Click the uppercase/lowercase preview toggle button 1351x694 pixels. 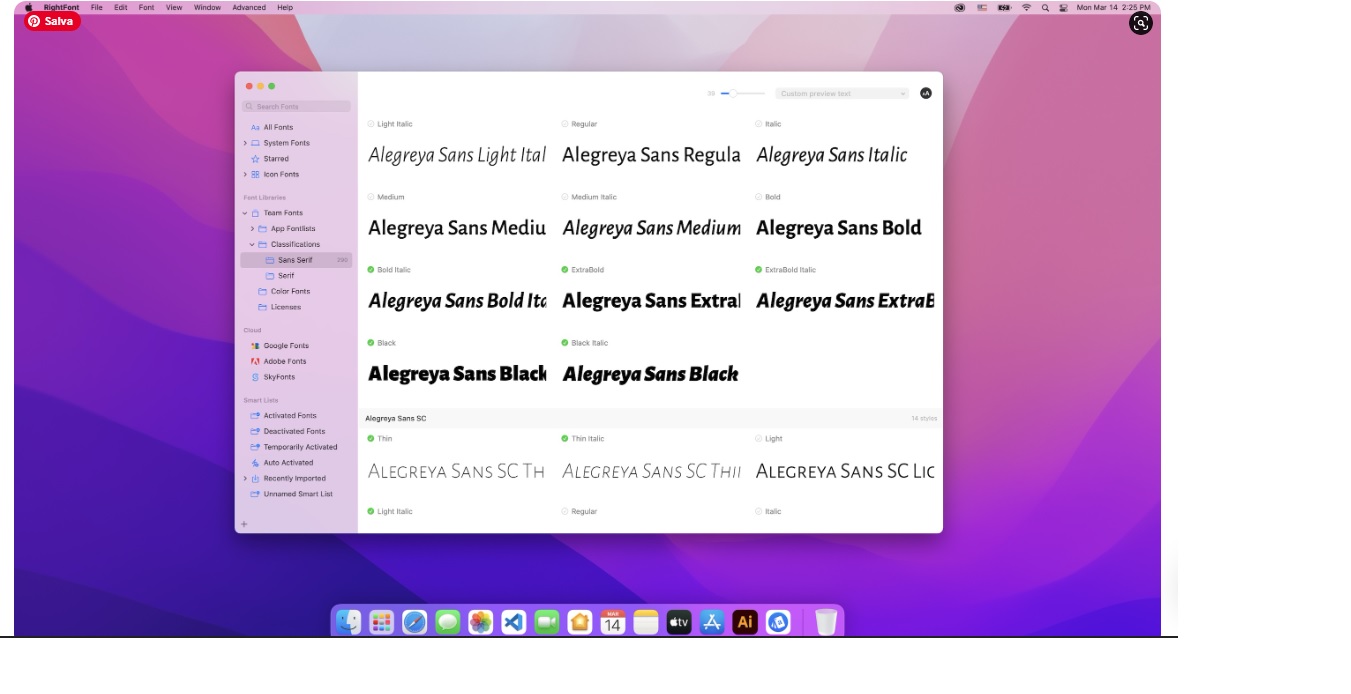[x=926, y=92]
